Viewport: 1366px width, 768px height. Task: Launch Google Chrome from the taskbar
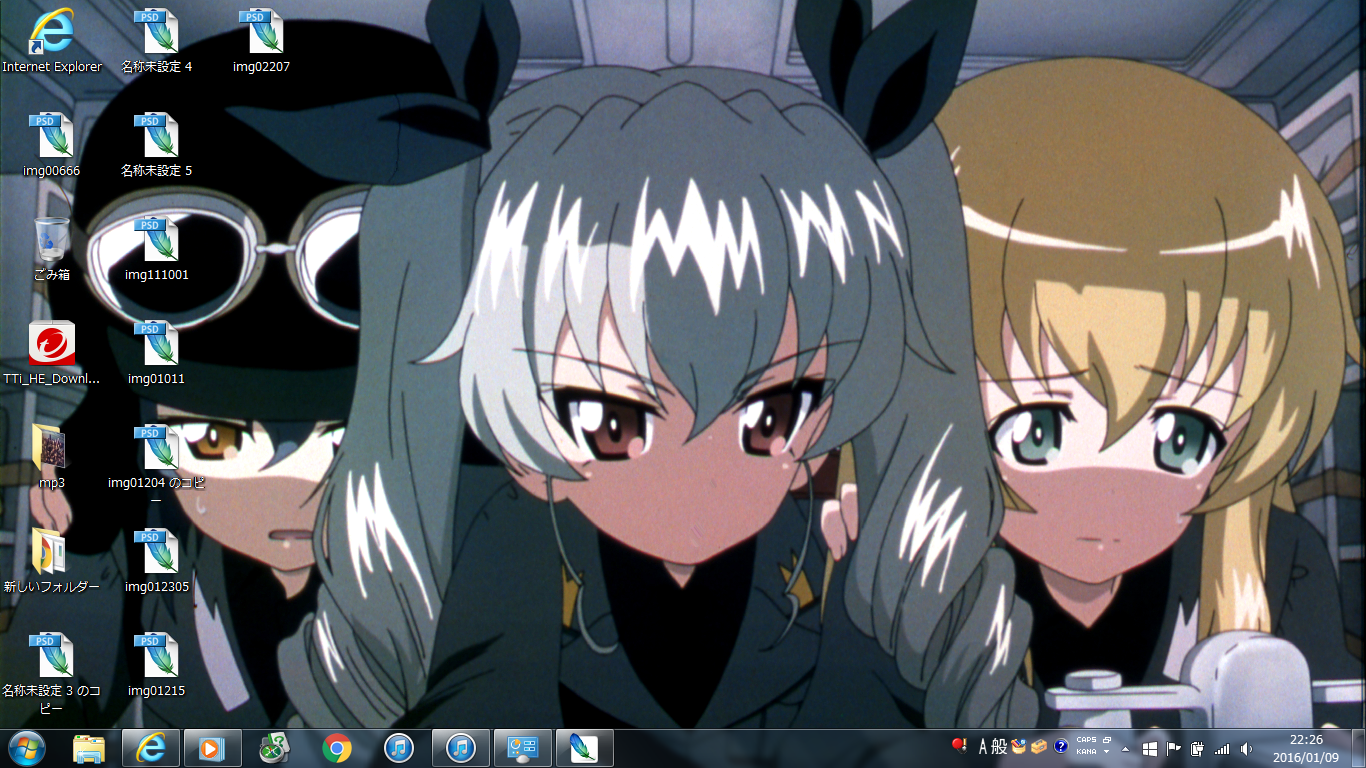click(x=337, y=748)
